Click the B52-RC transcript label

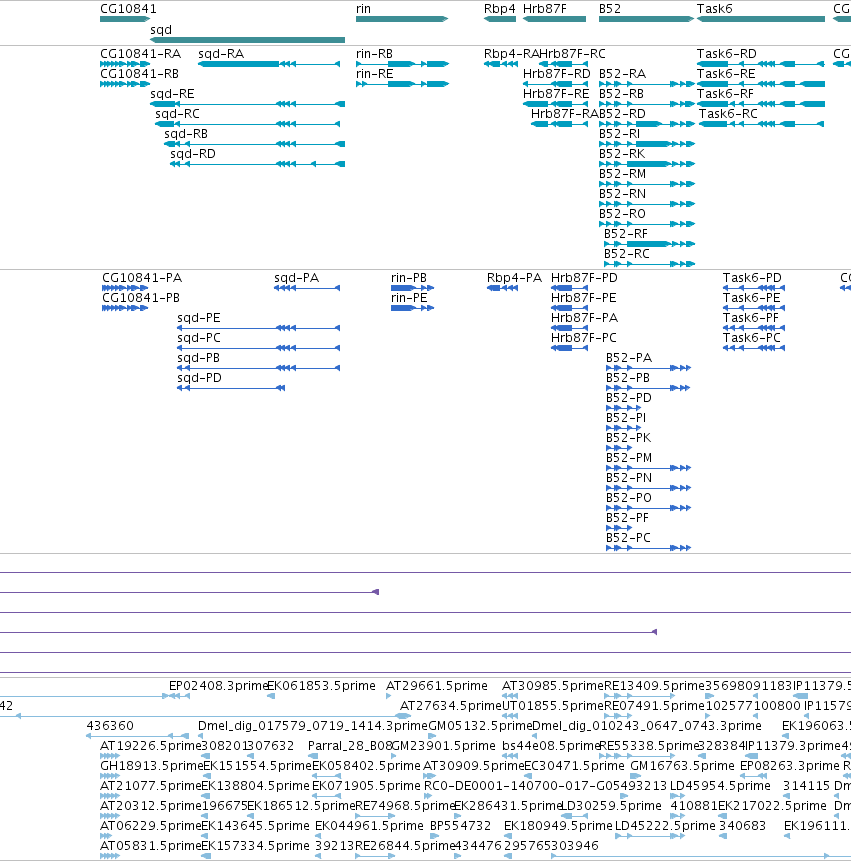pos(627,253)
